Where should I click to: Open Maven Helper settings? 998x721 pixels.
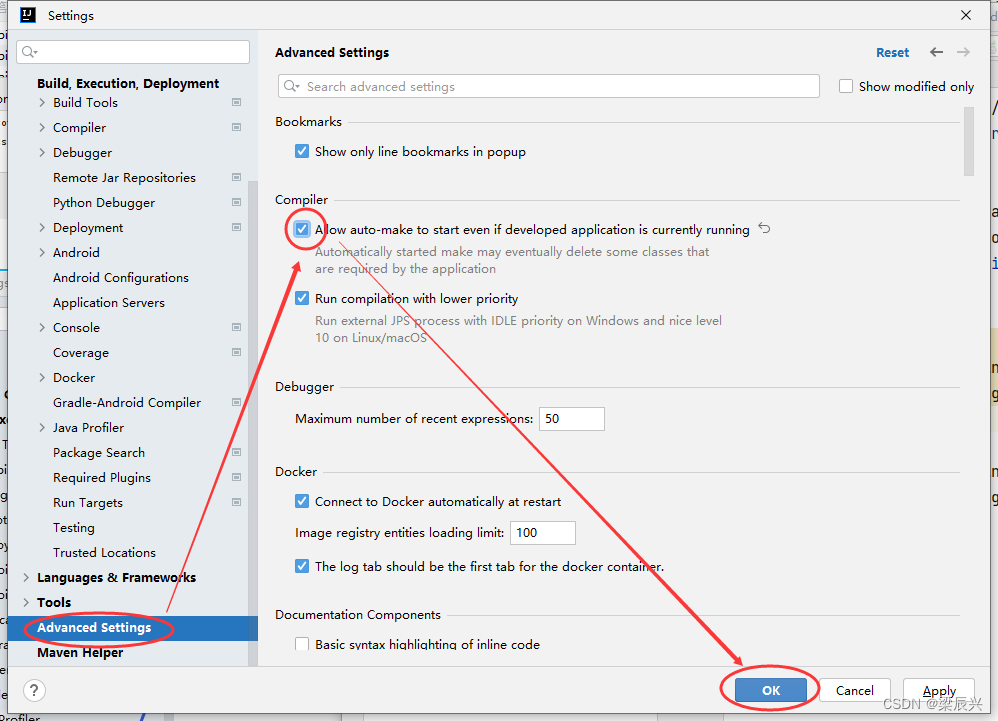pyautogui.click(x=80, y=652)
